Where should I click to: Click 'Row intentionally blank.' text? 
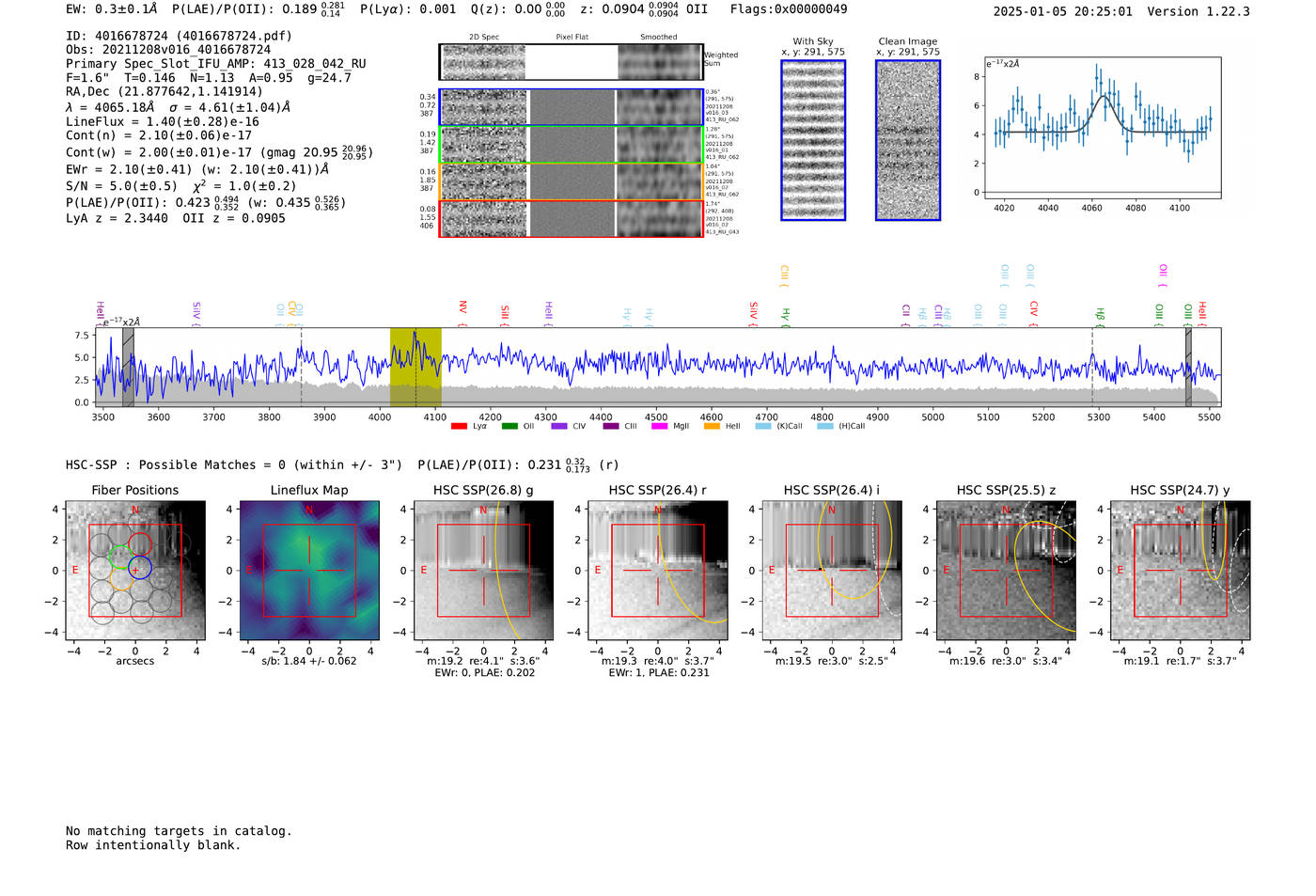pyautogui.click(x=153, y=845)
